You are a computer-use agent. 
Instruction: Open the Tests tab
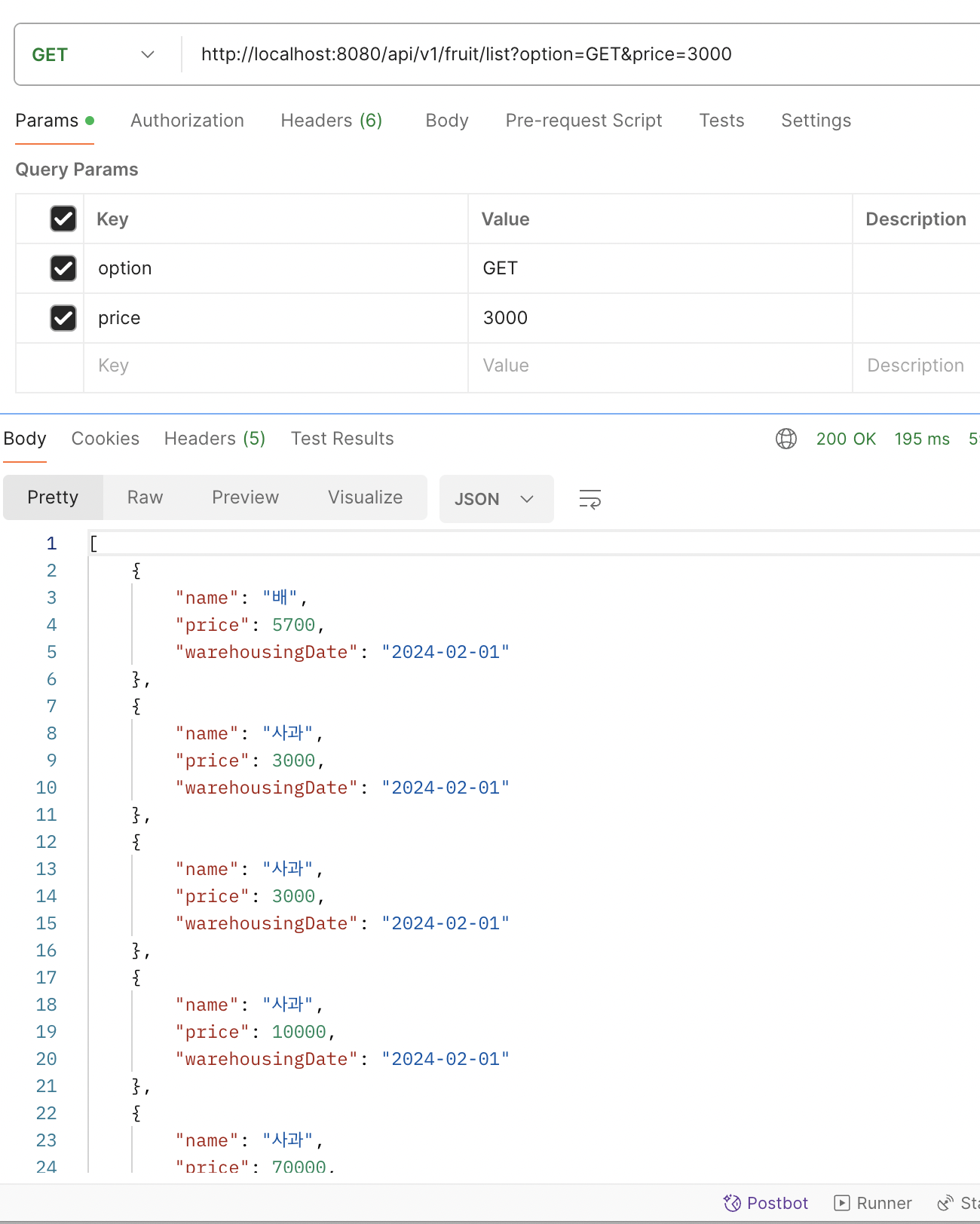click(x=721, y=121)
